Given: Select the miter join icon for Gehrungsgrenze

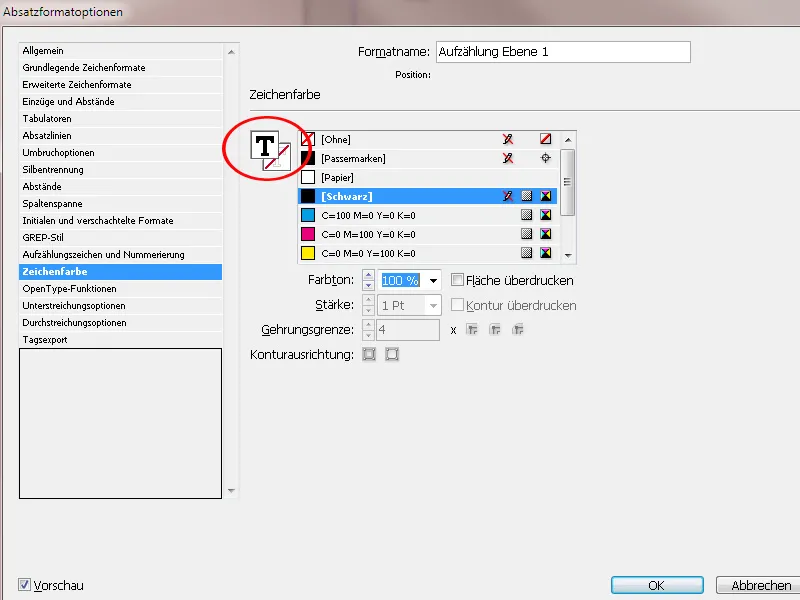Looking at the screenshot, I should pyautogui.click(x=472, y=330).
